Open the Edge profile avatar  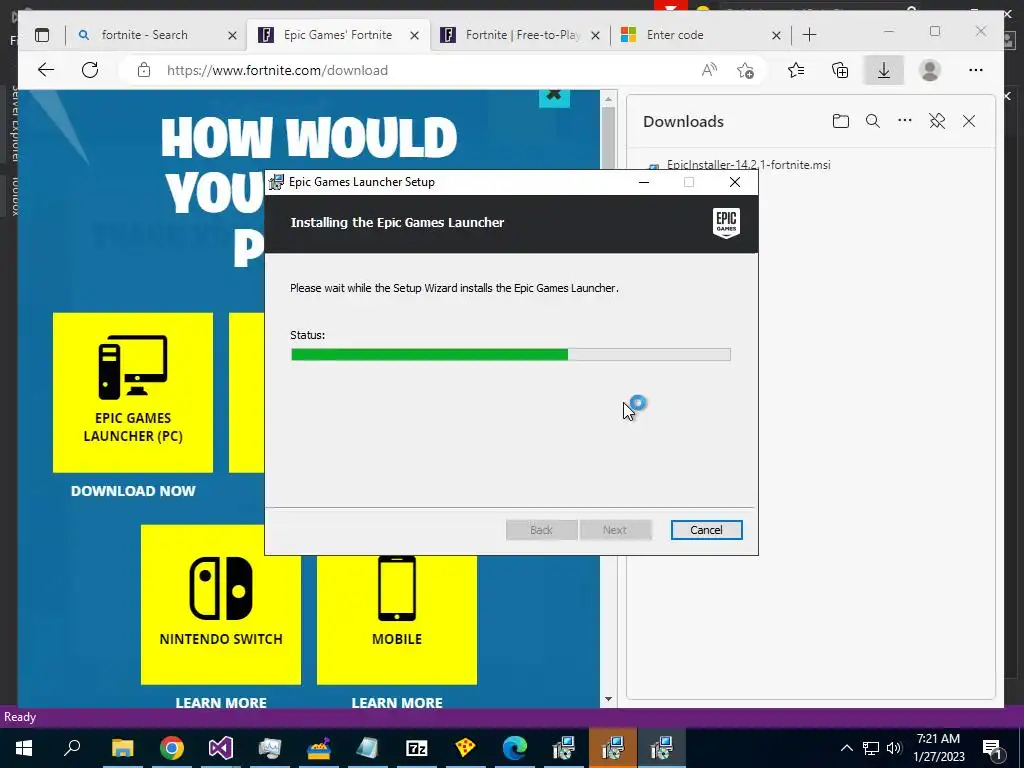(929, 70)
